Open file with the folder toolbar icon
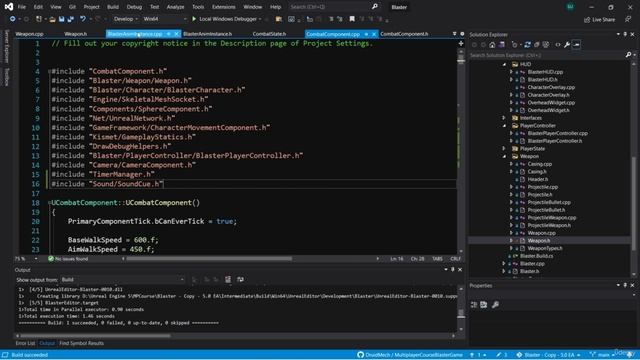This screenshot has height=360, width=640. tap(52, 19)
